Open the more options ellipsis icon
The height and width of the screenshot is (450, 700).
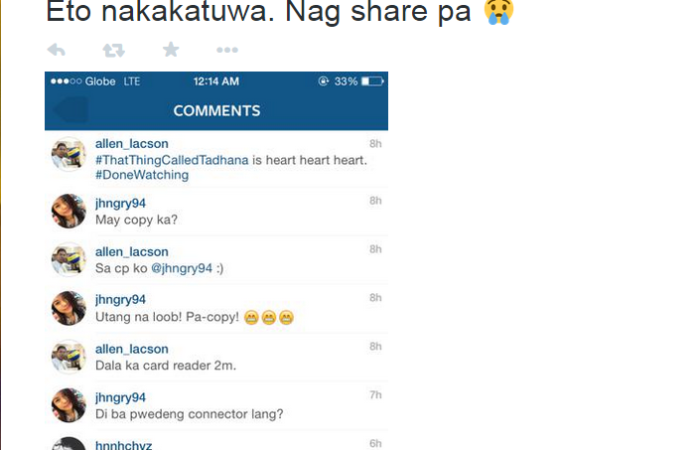227,50
